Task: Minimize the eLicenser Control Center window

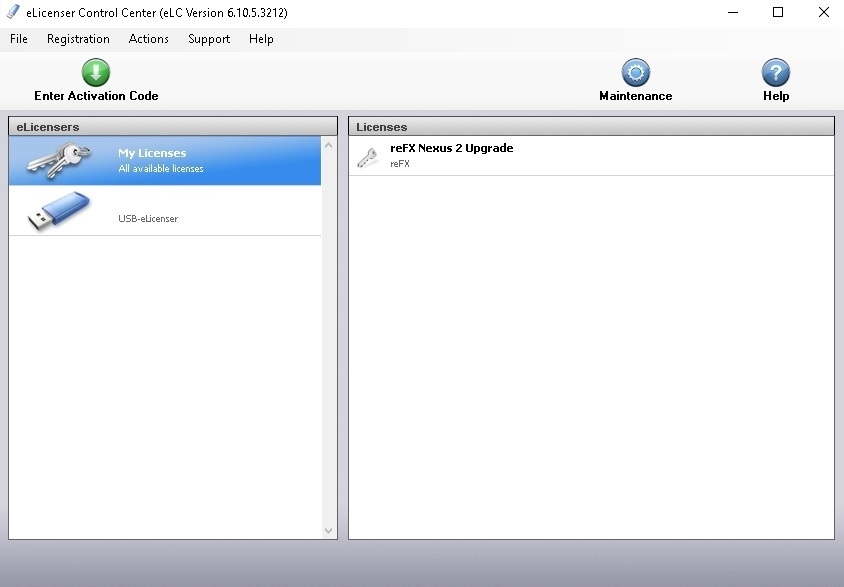Action: [733, 12]
